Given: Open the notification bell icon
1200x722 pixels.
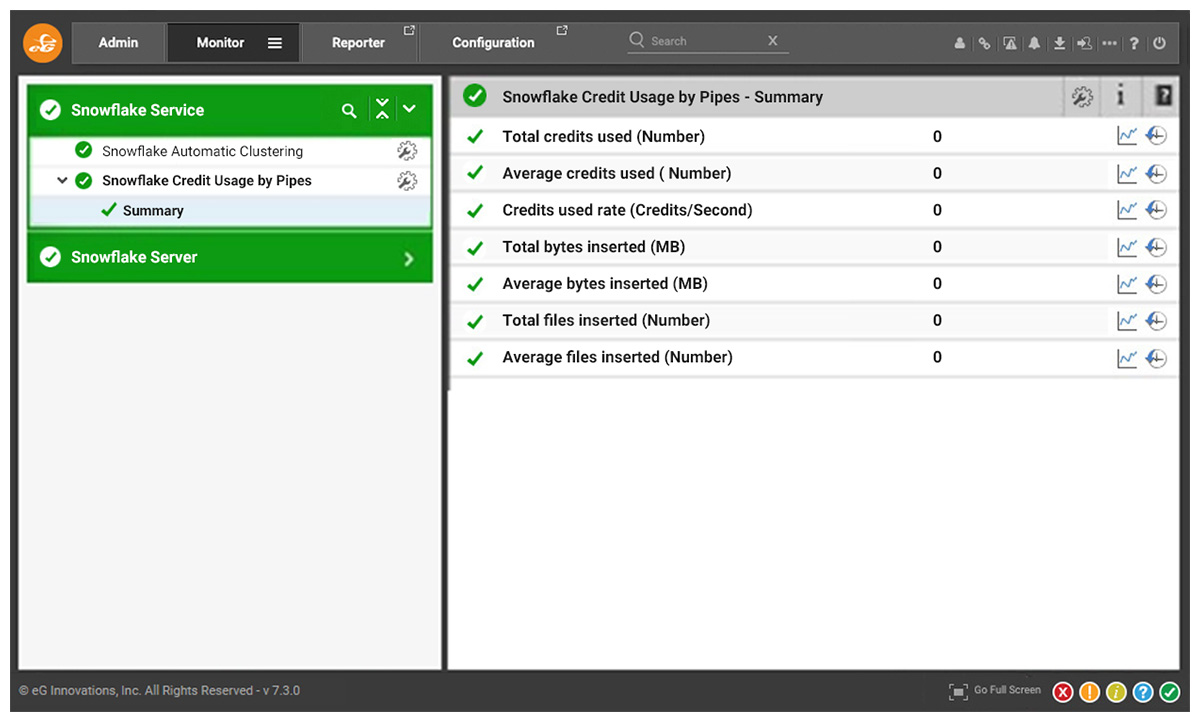Looking at the screenshot, I should [1034, 44].
